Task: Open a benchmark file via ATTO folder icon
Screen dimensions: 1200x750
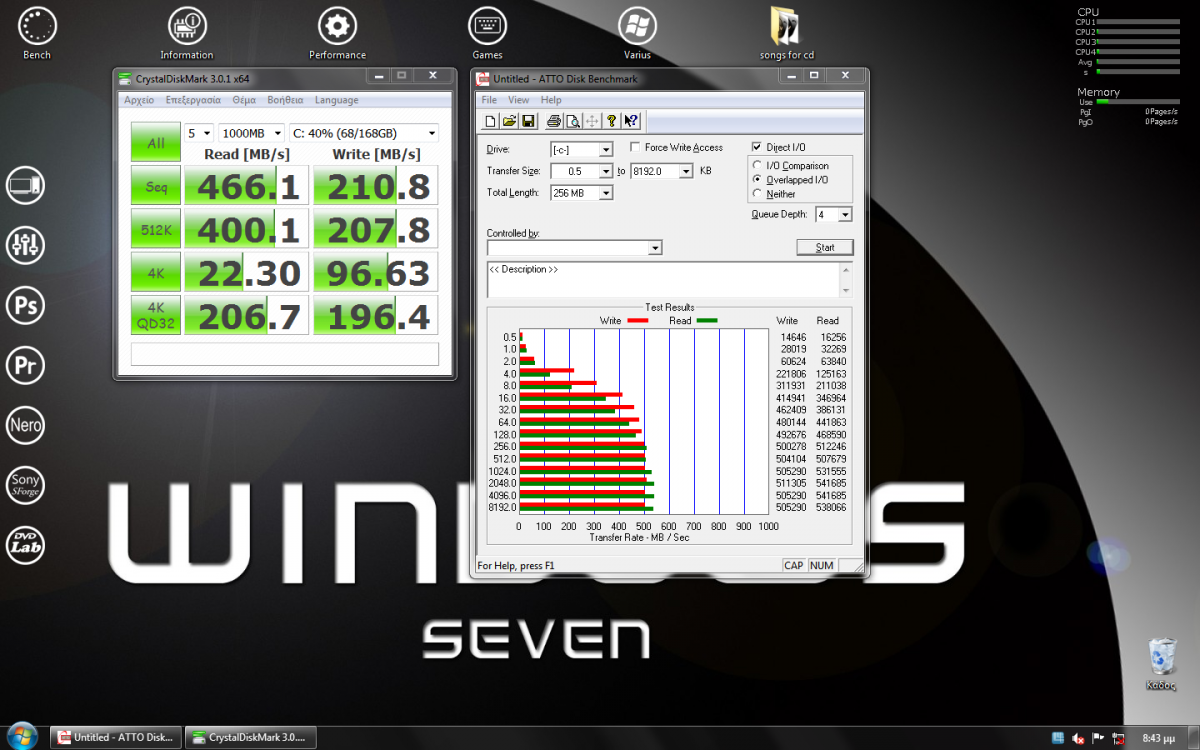Action: pos(509,121)
